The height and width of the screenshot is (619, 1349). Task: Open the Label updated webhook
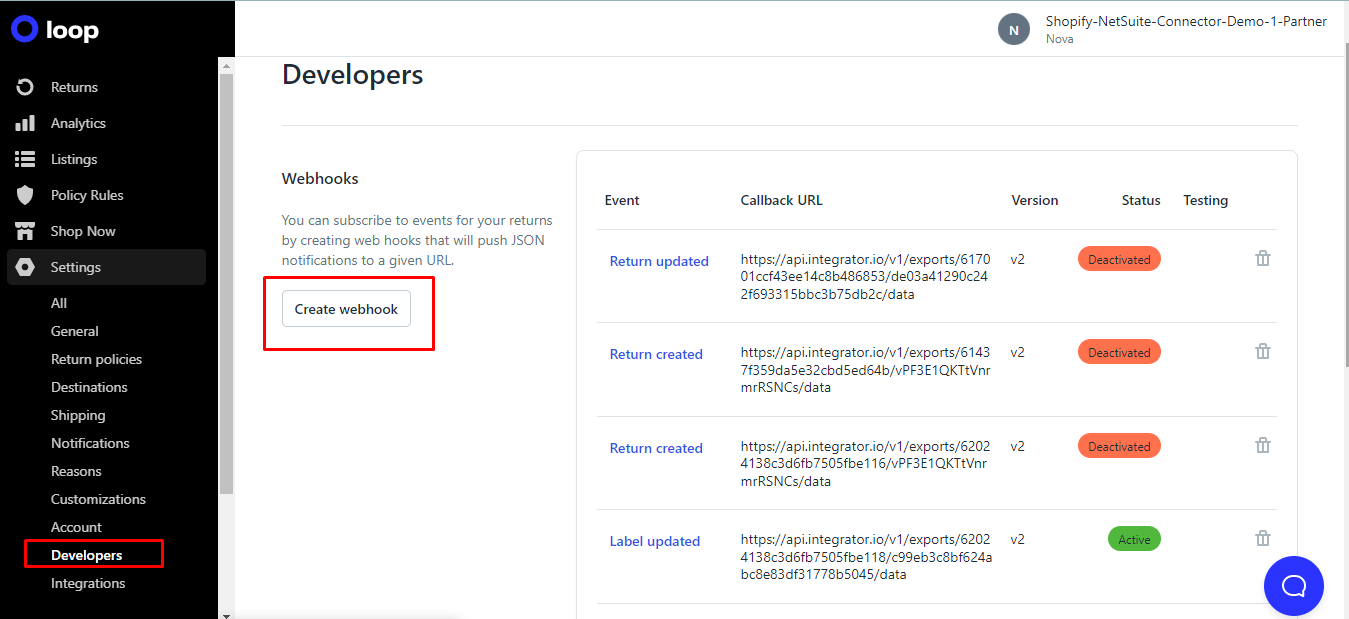pos(655,541)
